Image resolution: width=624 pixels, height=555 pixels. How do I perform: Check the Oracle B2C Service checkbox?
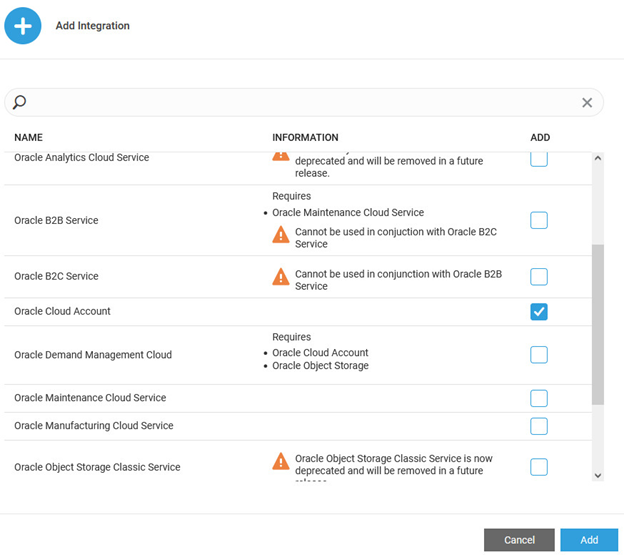(539, 277)
